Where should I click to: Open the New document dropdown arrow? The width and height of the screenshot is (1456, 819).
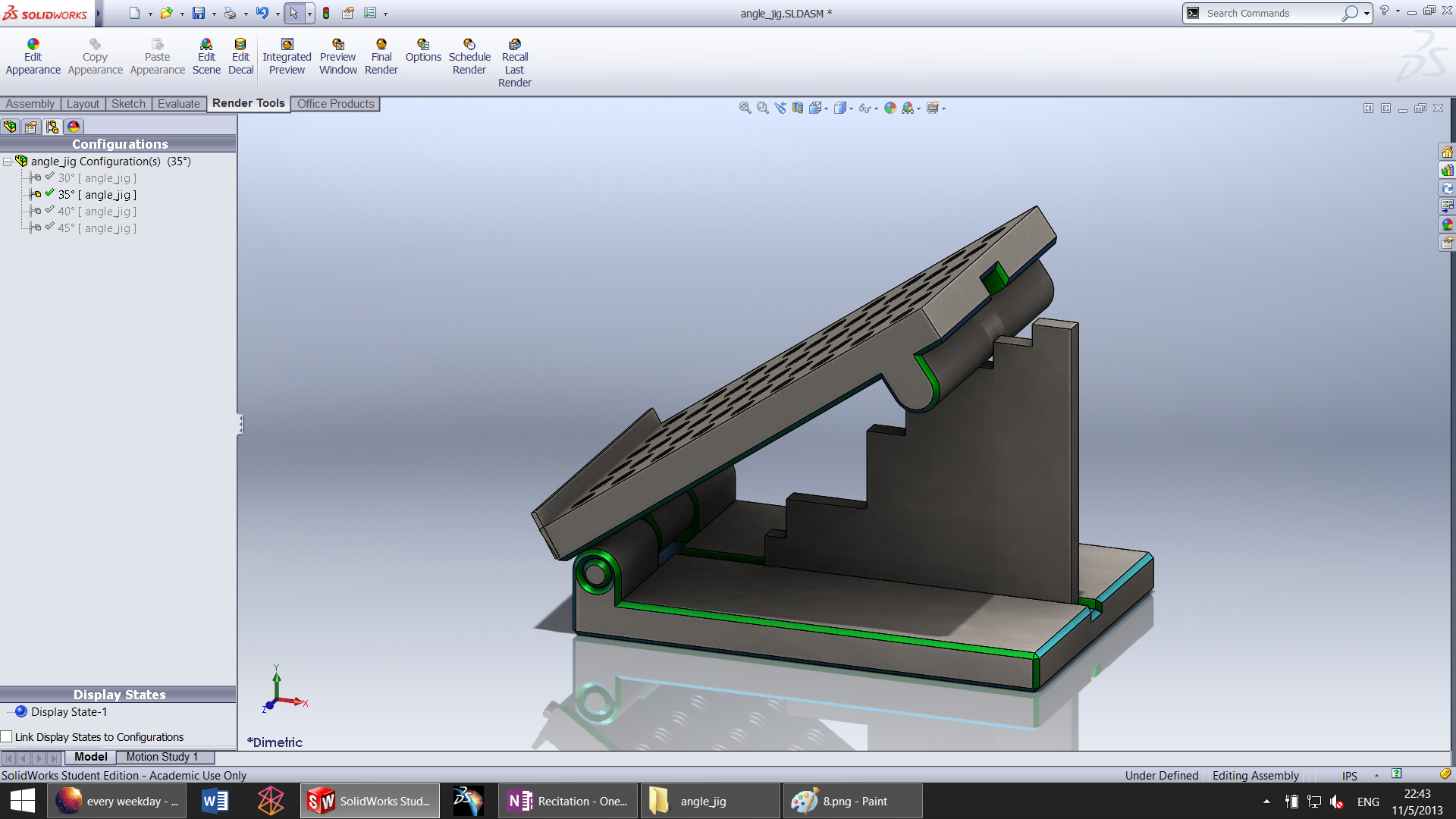coord(149,14)
